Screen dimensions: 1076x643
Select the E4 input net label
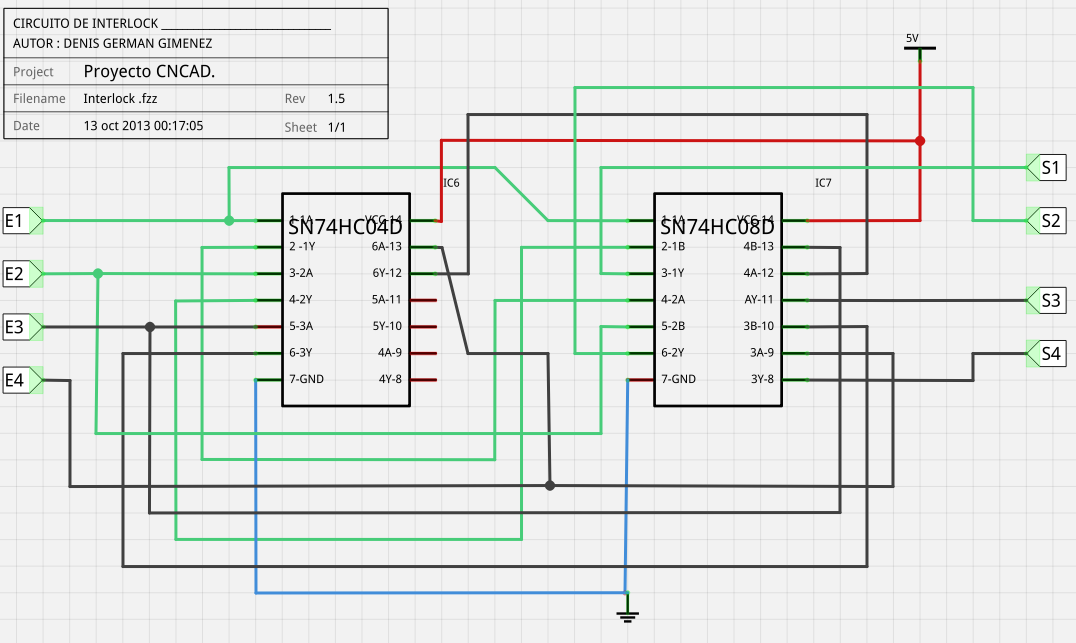pyautogui.click(x=23, y=379)
